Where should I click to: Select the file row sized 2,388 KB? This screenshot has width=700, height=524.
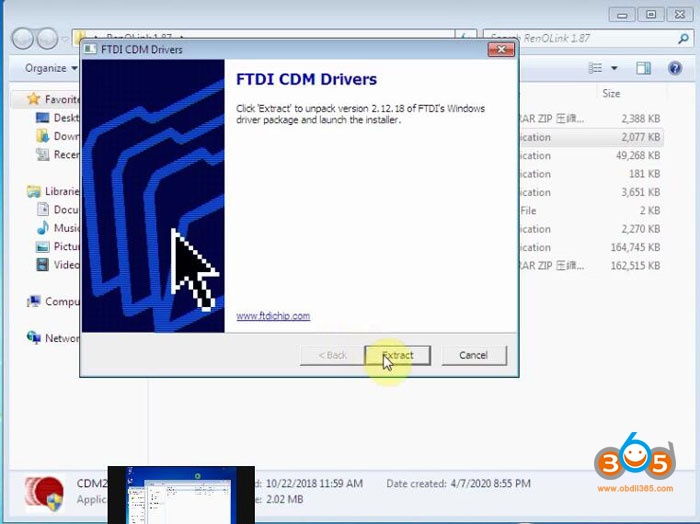[591, 119]
